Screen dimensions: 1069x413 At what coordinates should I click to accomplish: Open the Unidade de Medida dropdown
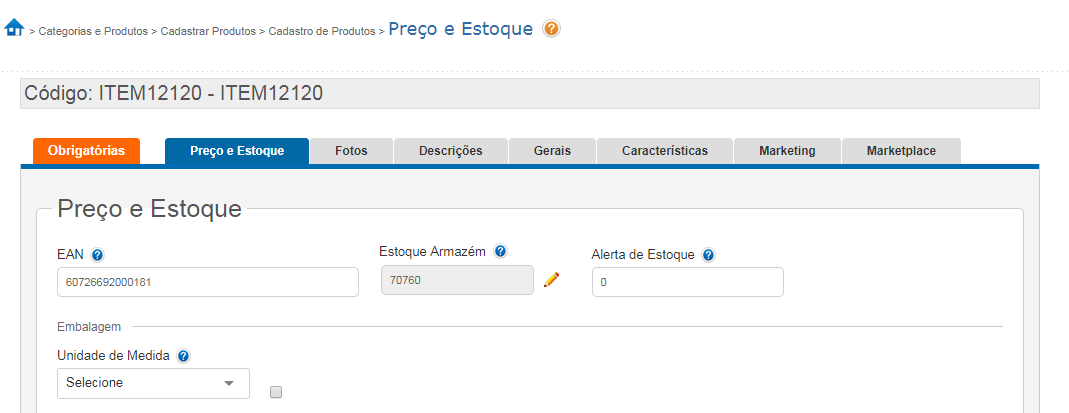pyautogui.click(x=153, y=383)
